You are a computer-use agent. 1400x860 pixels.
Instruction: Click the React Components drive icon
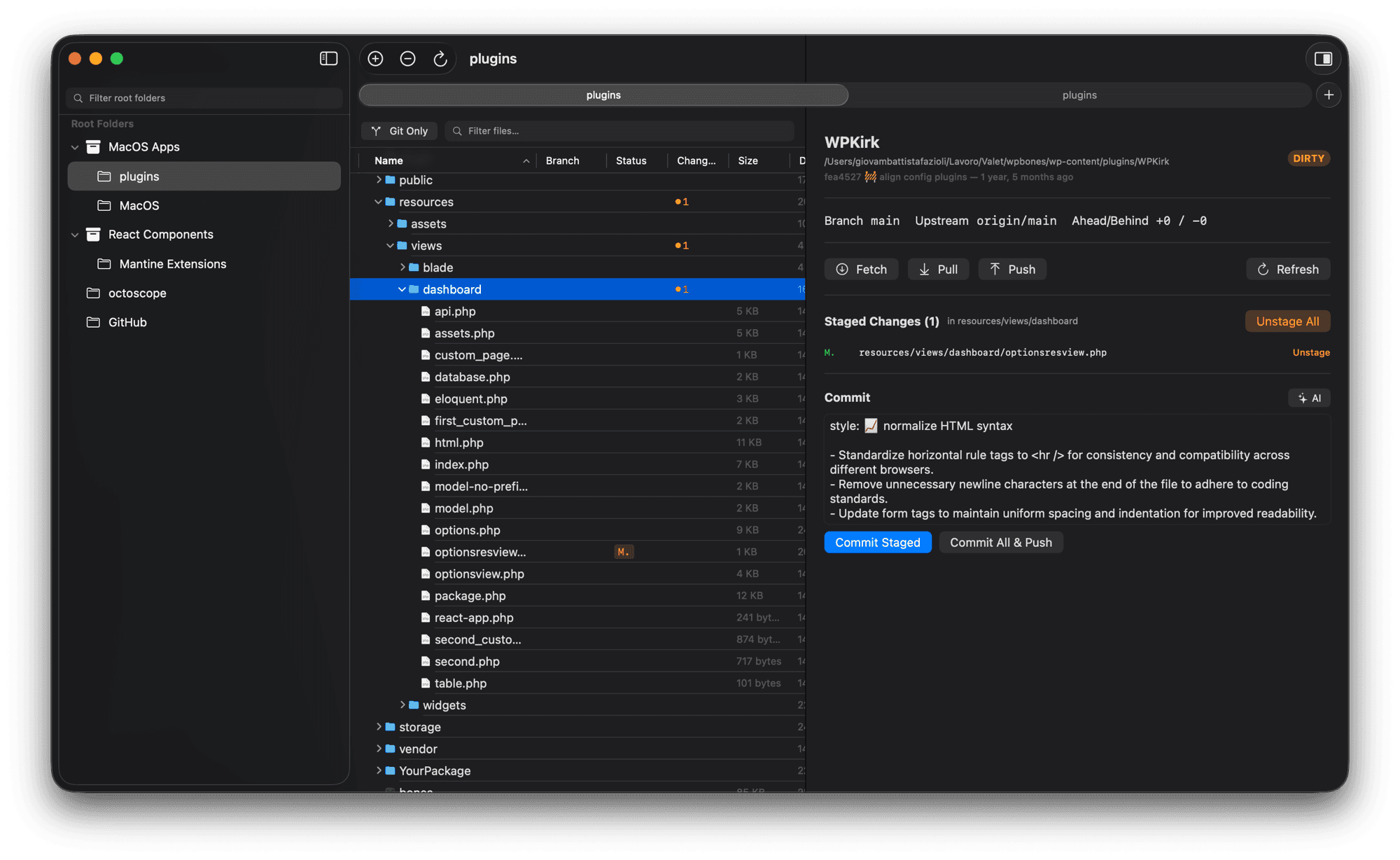coord(93,235)
